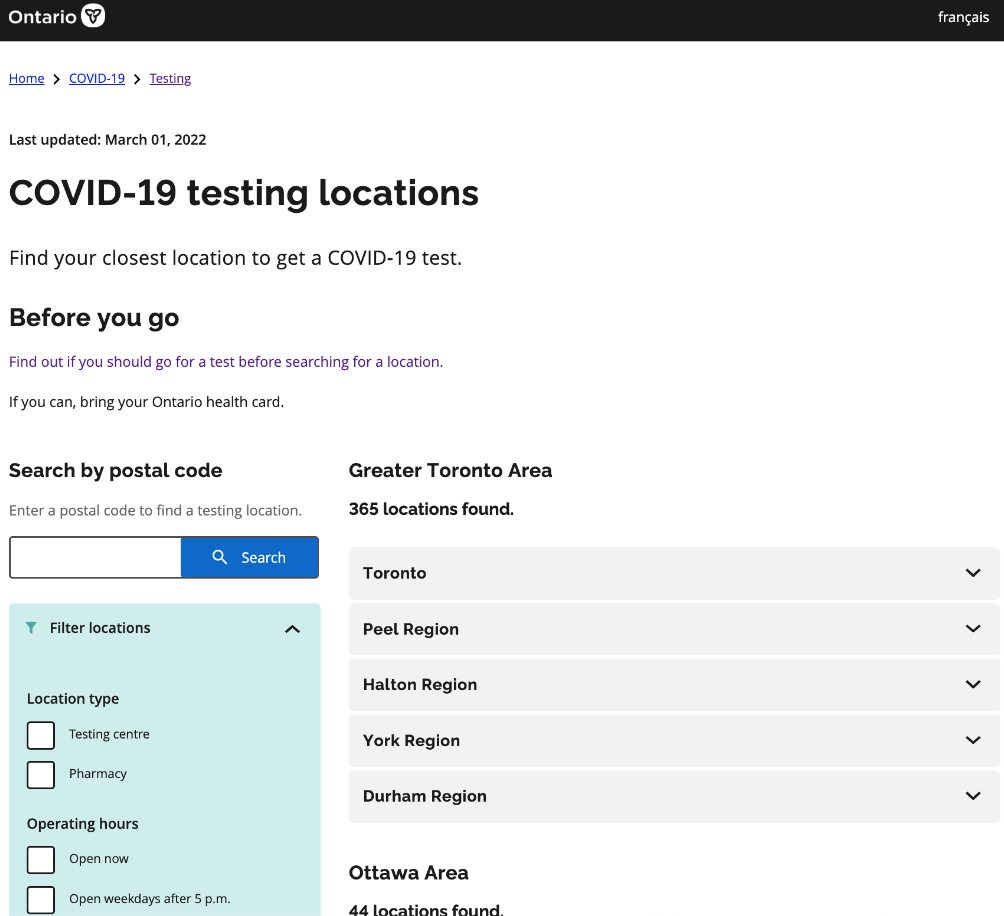The image size is (1004, 916).
Task: Click 'Find your closest location' intro text
Action: coord(236,258)
